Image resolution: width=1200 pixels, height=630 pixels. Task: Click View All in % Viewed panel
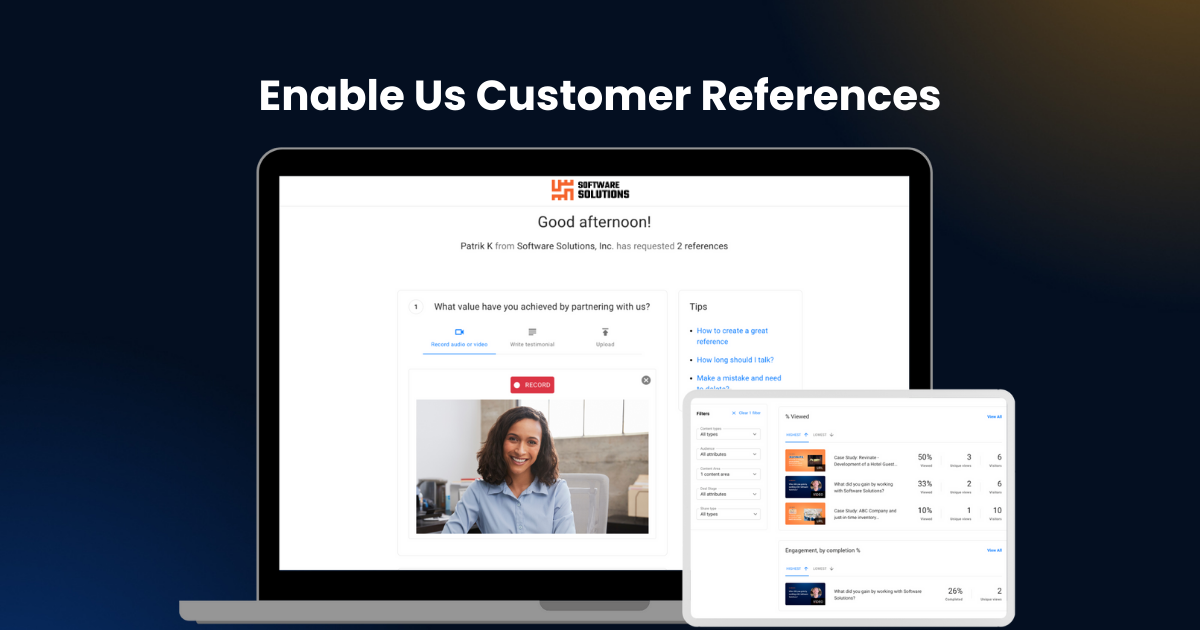pos(994,416)
